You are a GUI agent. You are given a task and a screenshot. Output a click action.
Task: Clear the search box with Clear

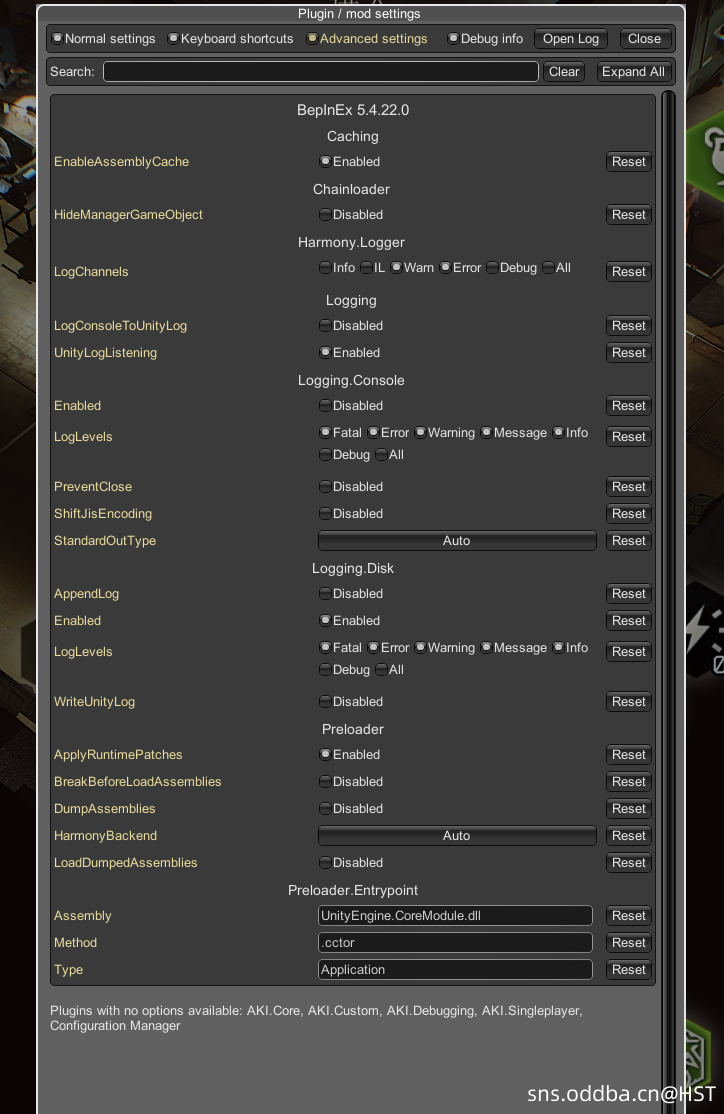[564, 72]
